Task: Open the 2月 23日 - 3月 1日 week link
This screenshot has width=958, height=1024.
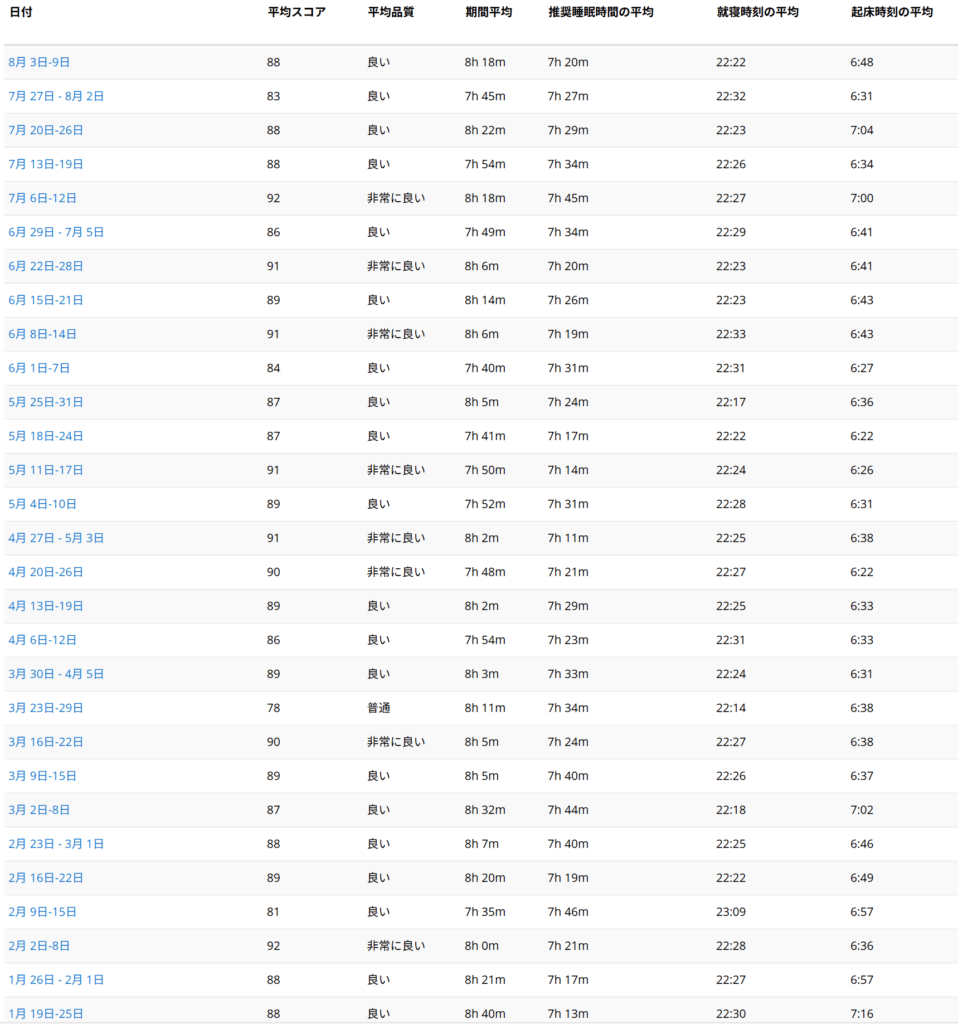Action: point(56,844)
